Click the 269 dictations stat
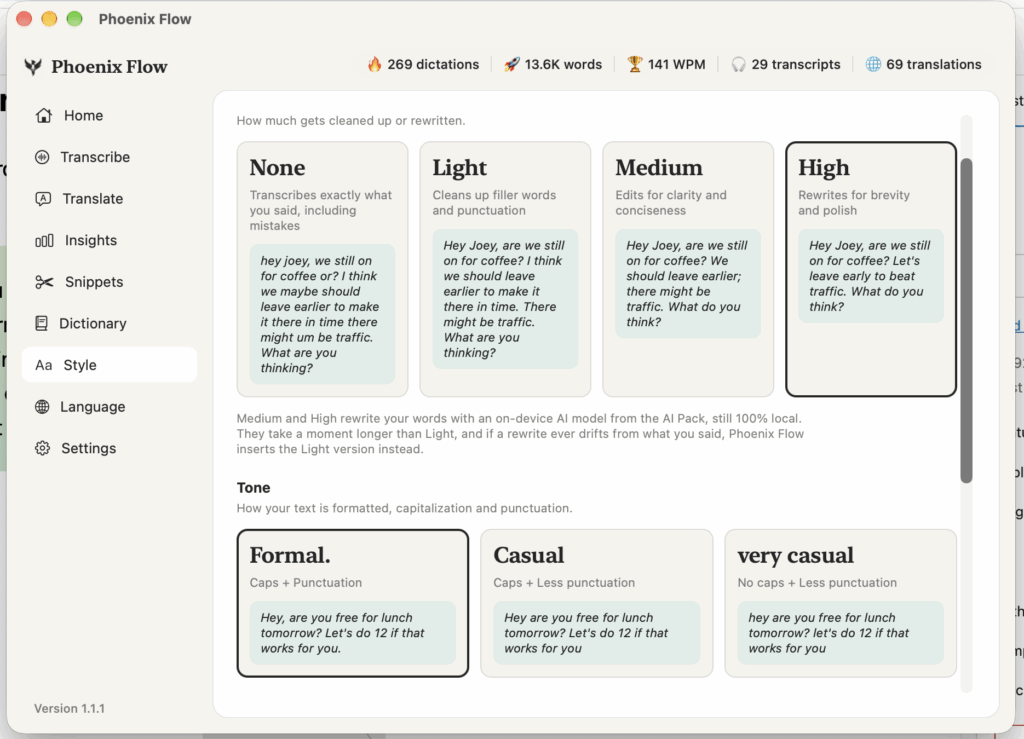 (x=423, y=64)
